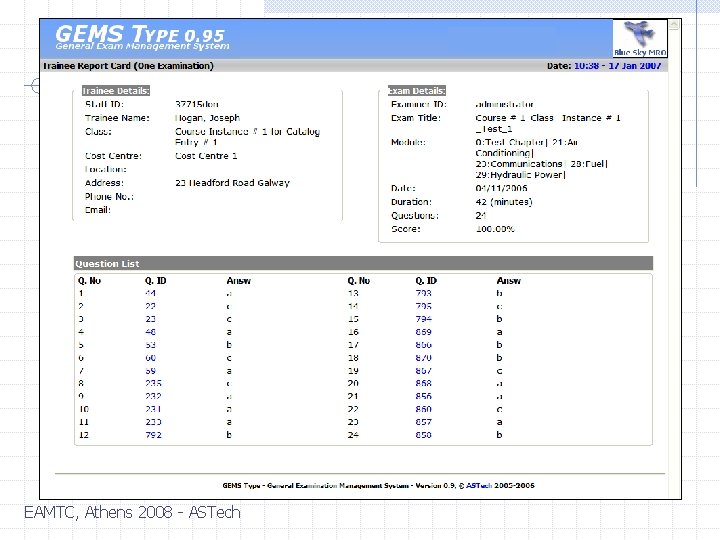Open Q. ID 857 link for question 23
This screenshot has height=540, width=720.
[x=423, y=422]
